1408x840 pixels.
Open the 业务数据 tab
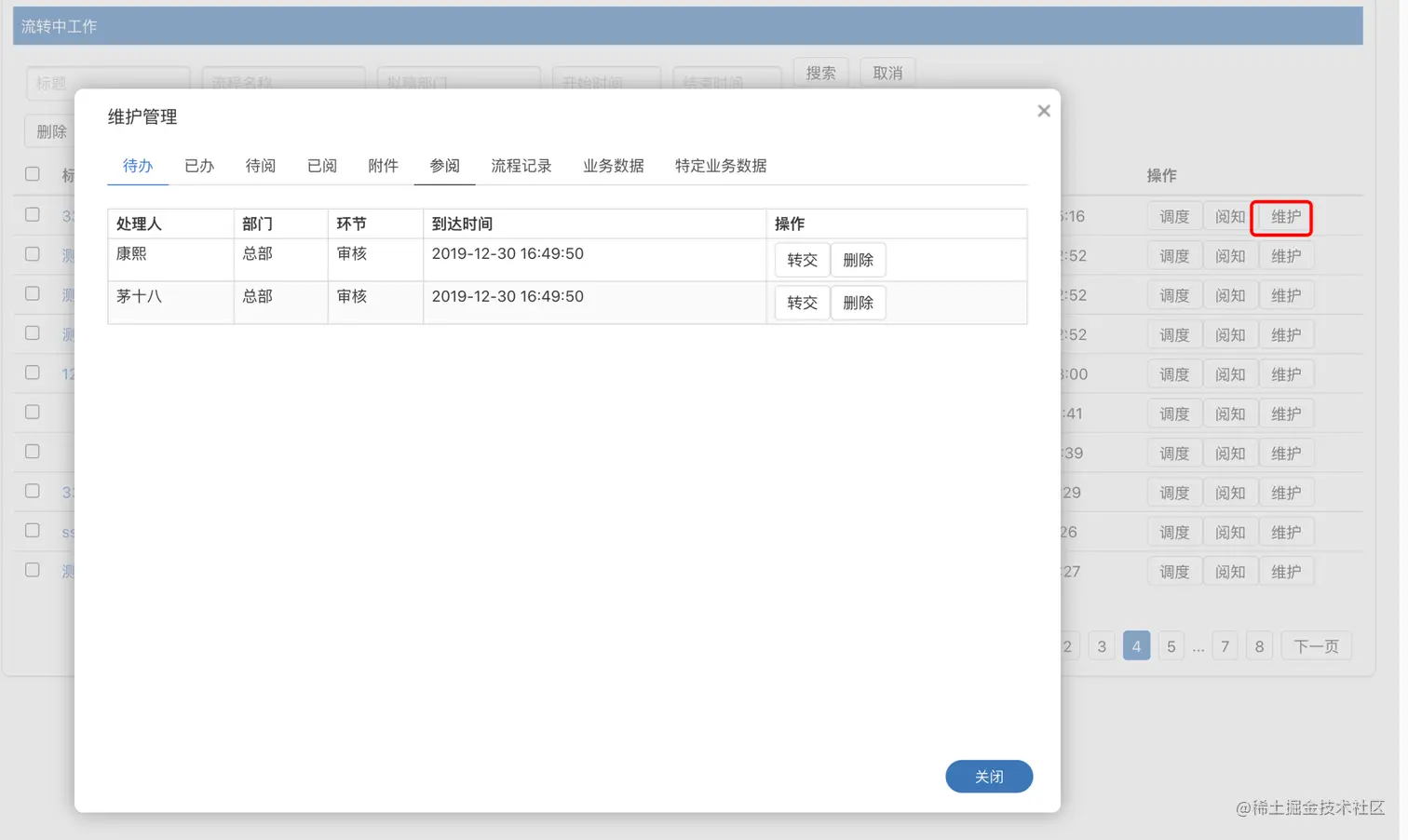point(614,166)
